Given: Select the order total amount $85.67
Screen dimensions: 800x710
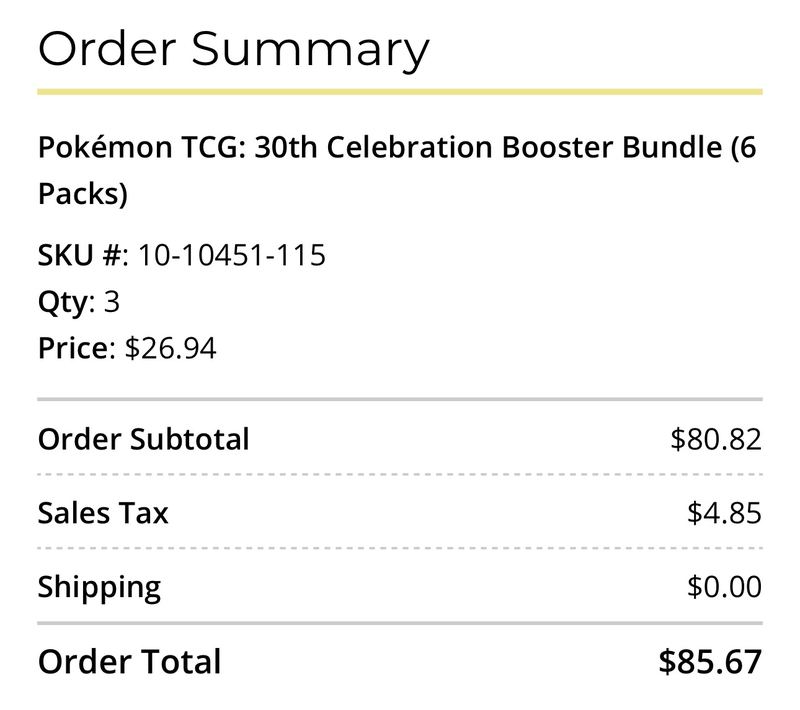Looking at the screenshot, I should click(710, 662).
